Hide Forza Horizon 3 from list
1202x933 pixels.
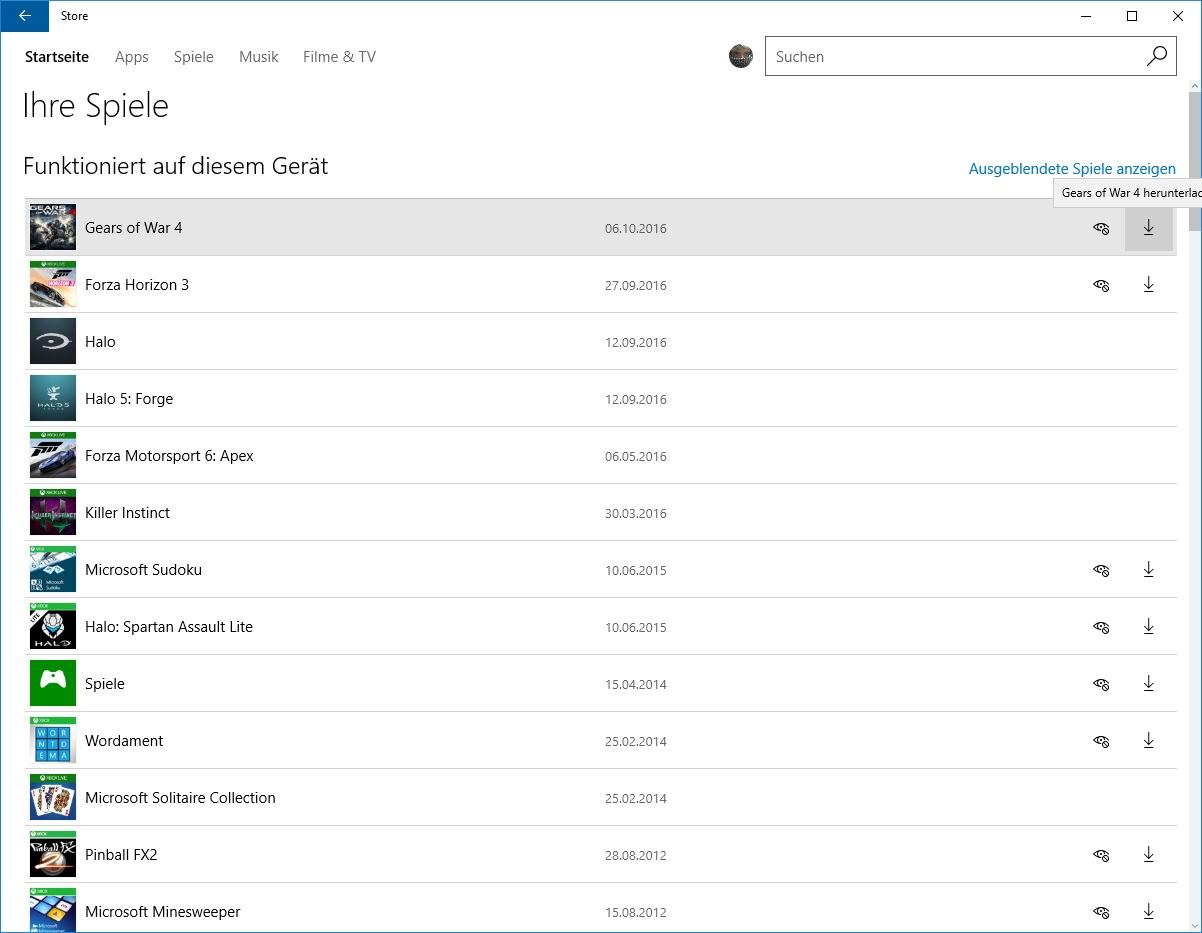click(x=1101, y=285)
